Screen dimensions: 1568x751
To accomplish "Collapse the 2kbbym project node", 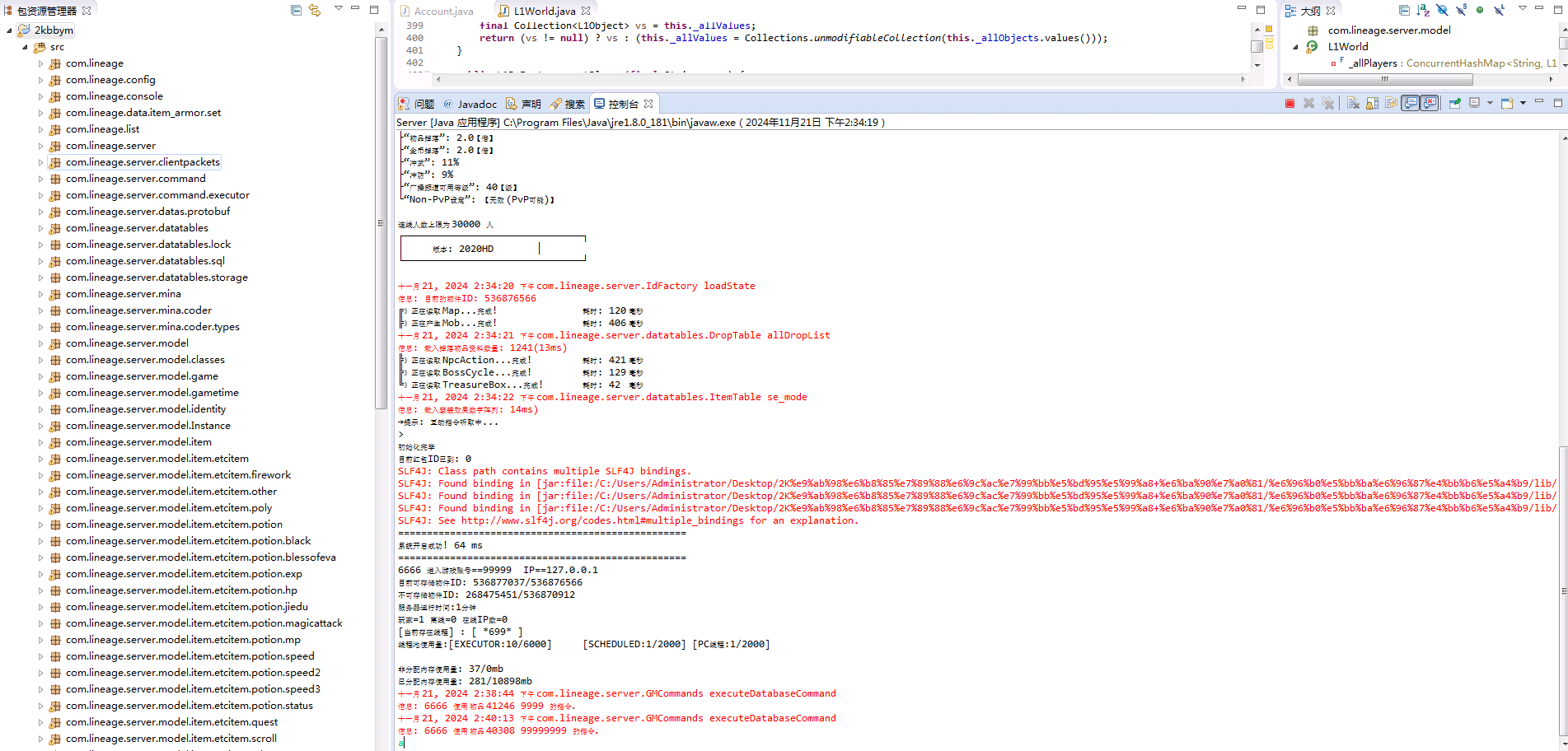I will coord(9,30).
